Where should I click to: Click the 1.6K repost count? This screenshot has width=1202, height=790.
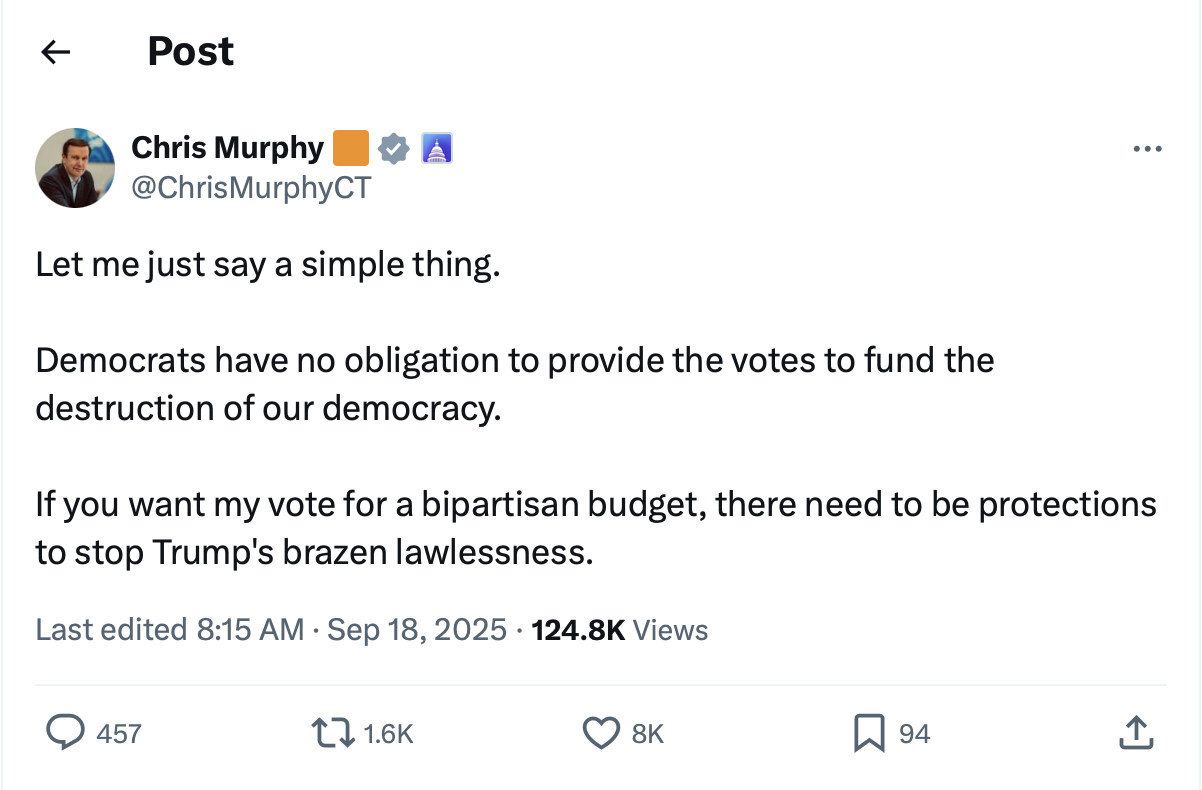click(x=388, y=734)
